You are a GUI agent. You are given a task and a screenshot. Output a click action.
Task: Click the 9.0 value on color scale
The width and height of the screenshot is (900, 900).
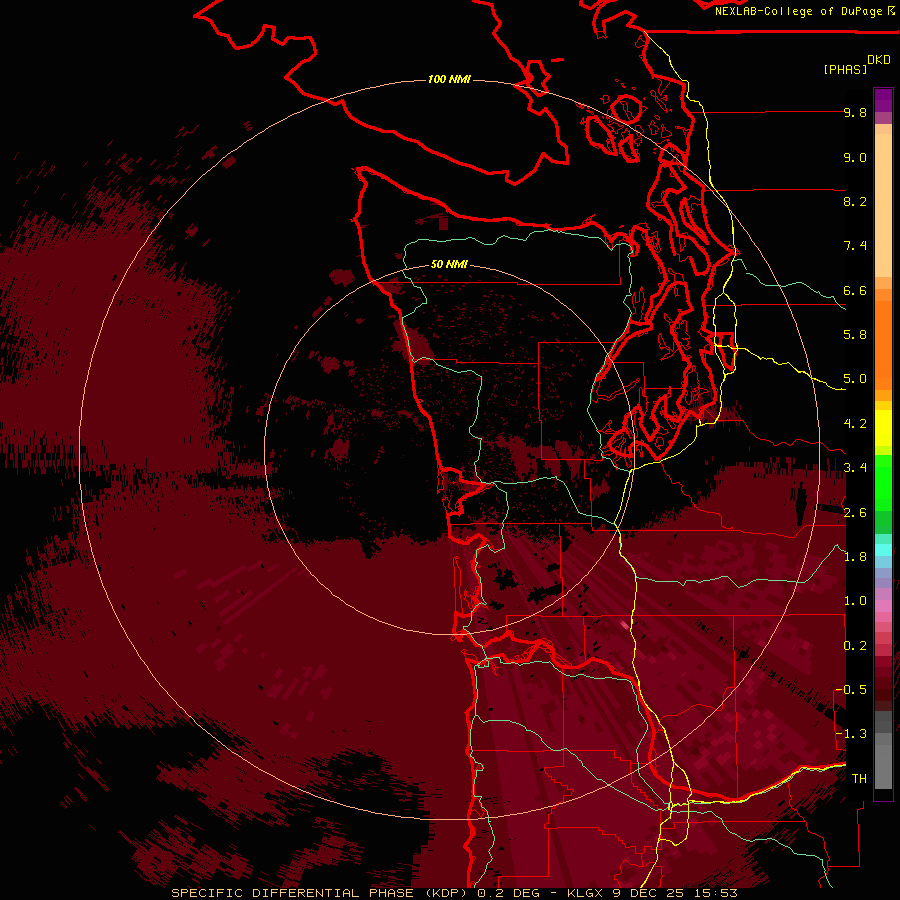click(855, 157)
